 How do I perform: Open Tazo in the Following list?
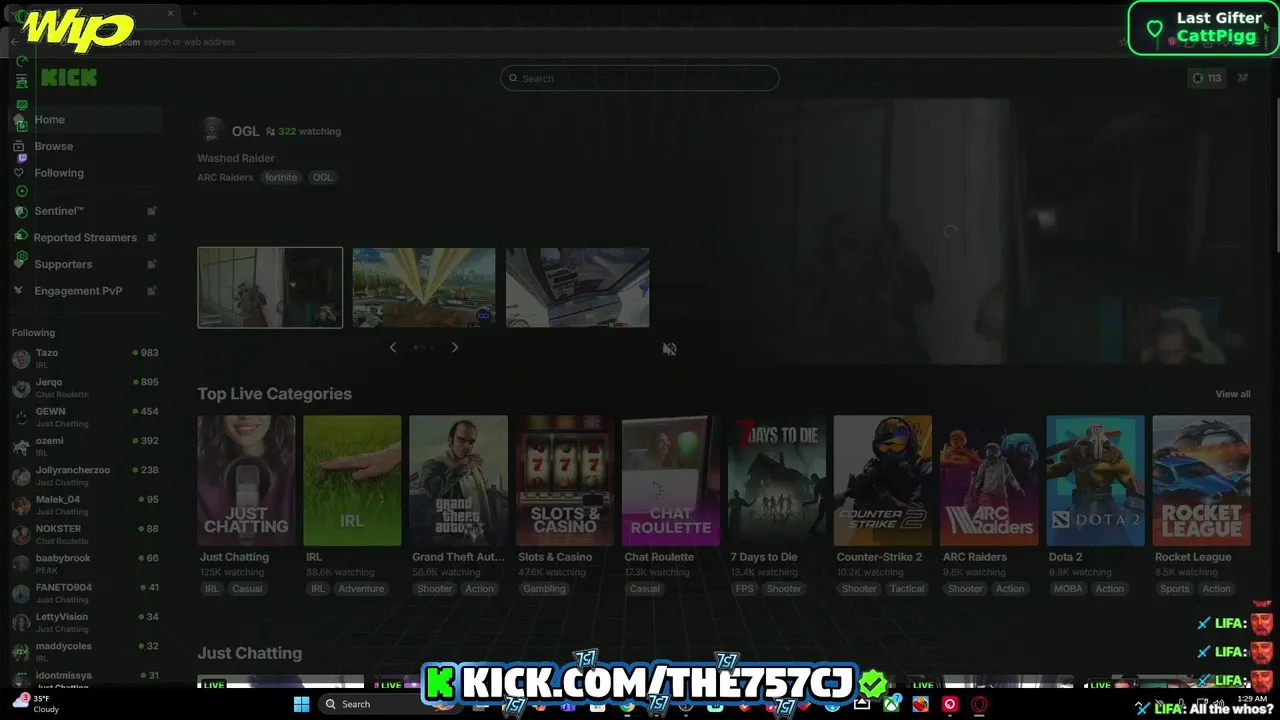click(x=85, y=358)
